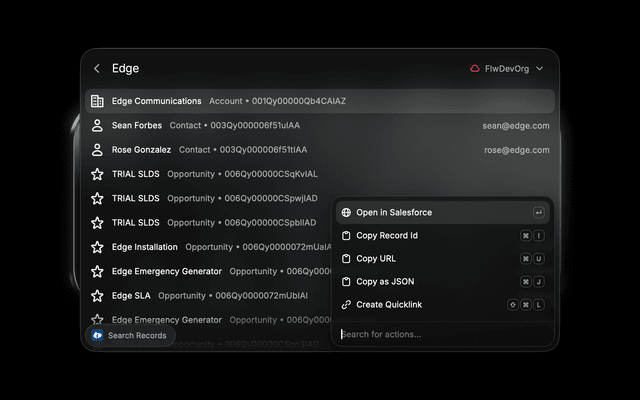Screen dimensions: 640x400
Task: Select the Edge Communications account row
Action: coord(320,101)
